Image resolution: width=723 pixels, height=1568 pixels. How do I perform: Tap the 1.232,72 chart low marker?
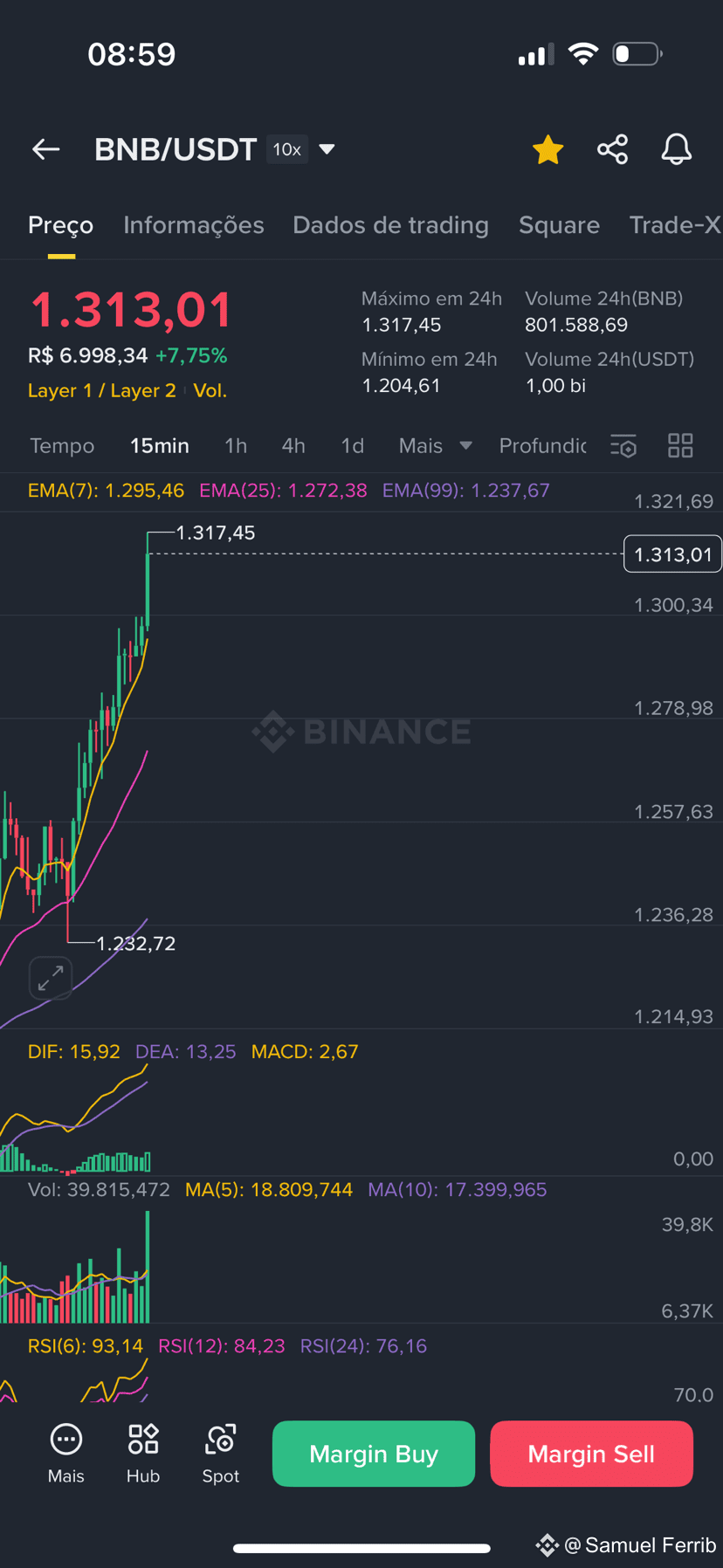[136, 944]
